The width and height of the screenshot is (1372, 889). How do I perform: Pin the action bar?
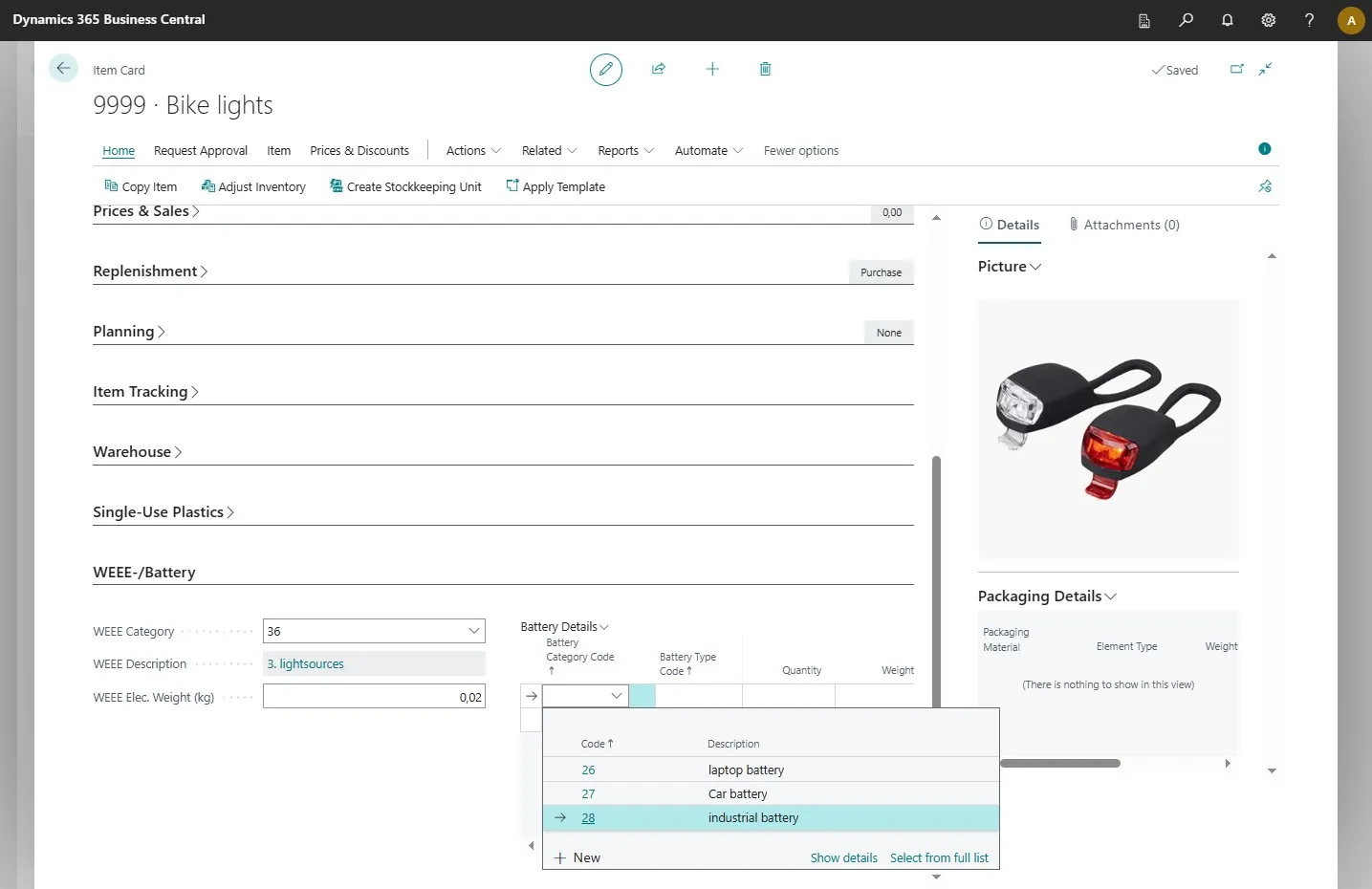[1265, 186]
